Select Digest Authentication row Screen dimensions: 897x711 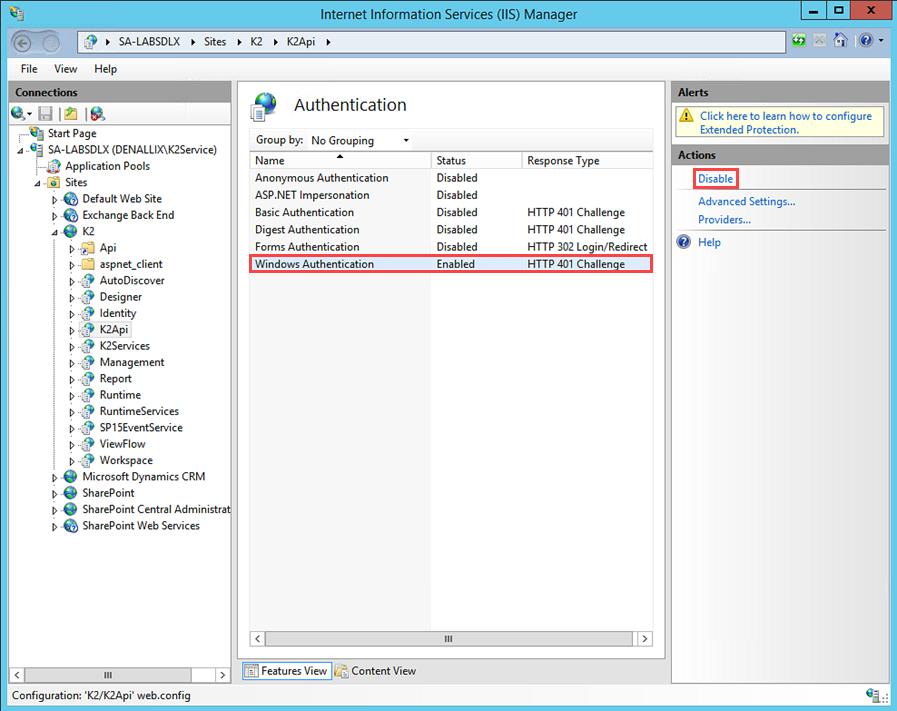click(x=451, y=229)
